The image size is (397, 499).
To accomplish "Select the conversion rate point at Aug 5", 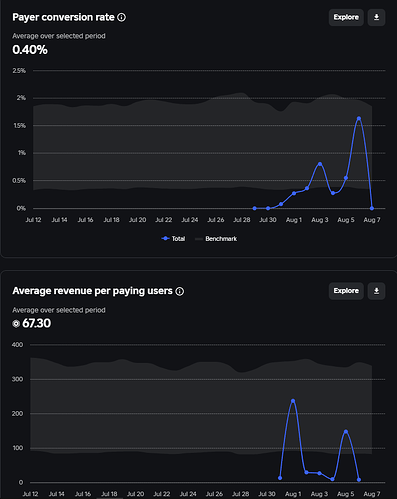I will (x=346, y=178).
